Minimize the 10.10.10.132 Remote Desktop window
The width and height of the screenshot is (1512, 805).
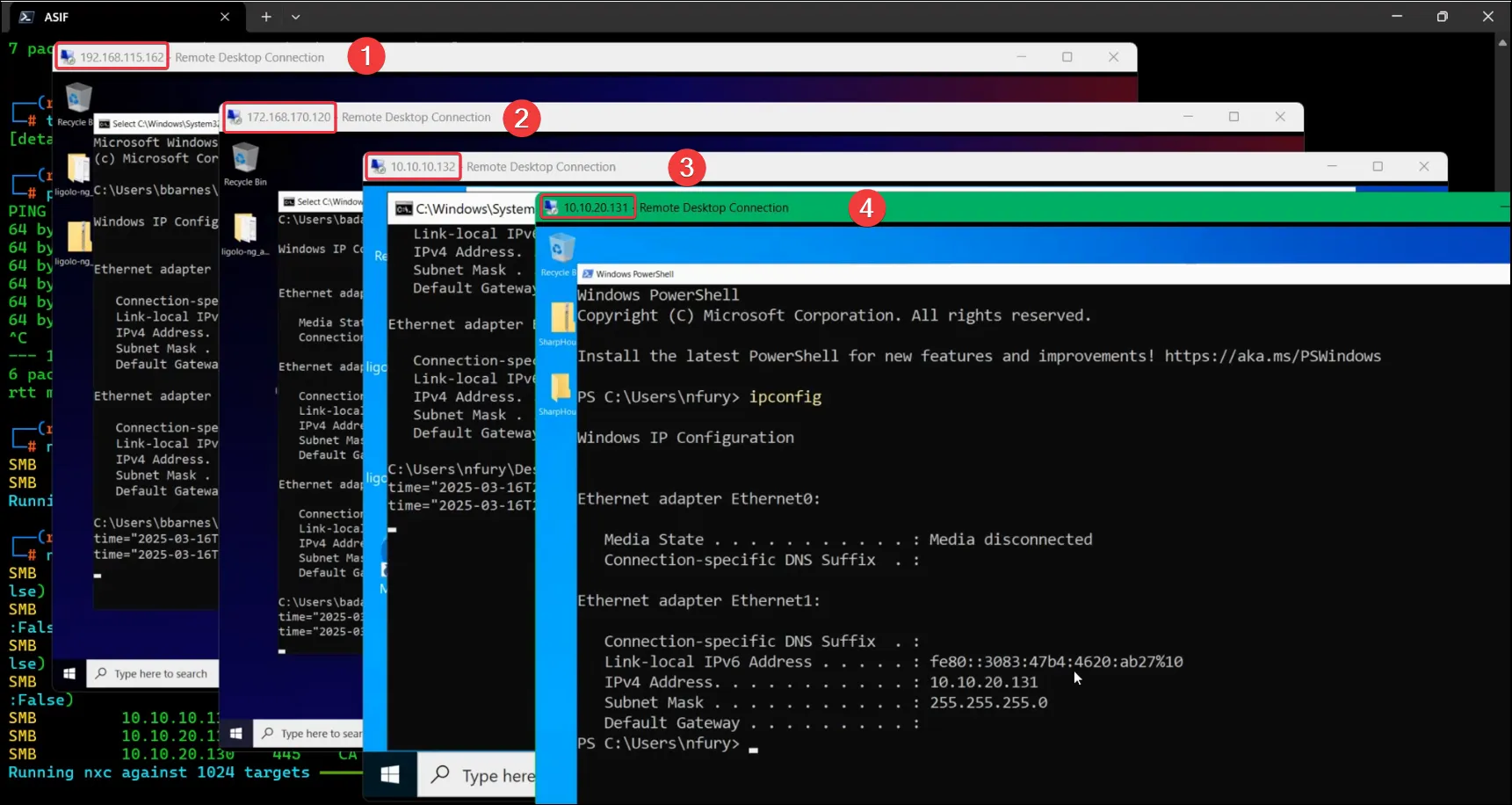(1332, 166)
